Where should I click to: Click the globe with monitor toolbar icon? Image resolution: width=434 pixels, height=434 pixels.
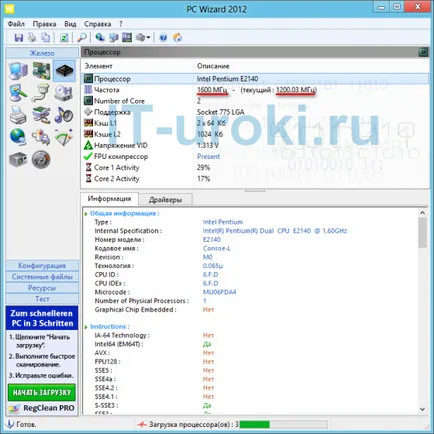(x=100, y=37)
